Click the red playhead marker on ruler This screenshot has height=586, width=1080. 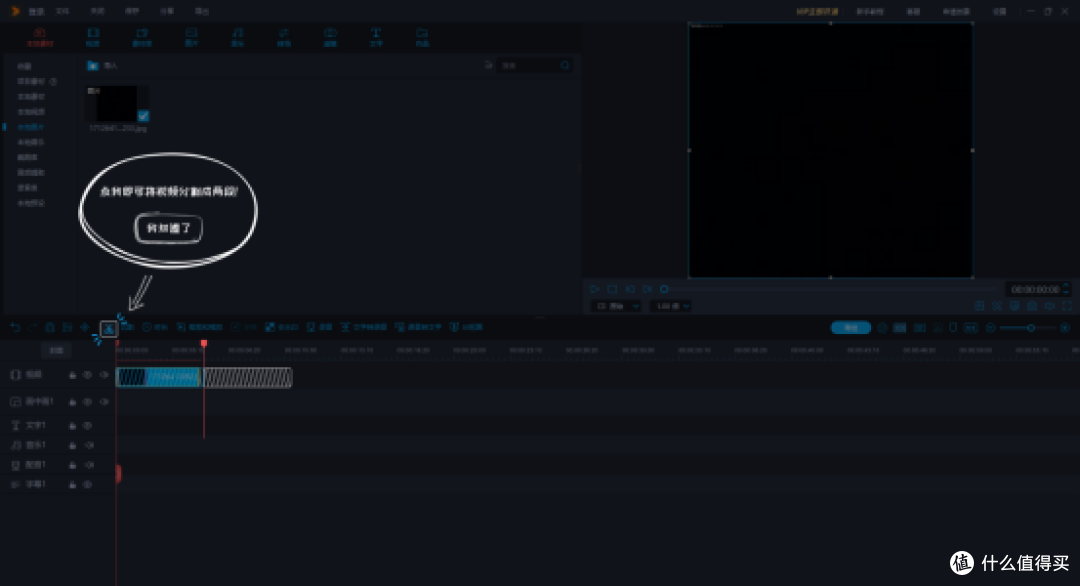[x=204, y=343]
